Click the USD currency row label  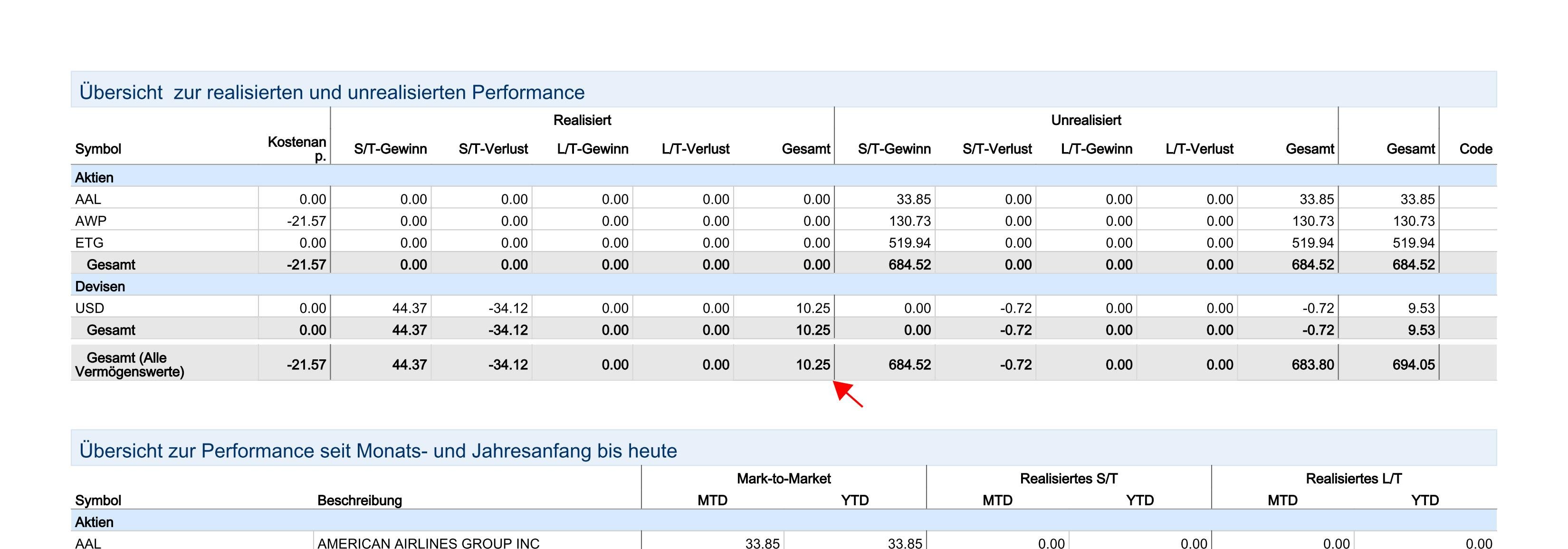click(x=89, y=308)
